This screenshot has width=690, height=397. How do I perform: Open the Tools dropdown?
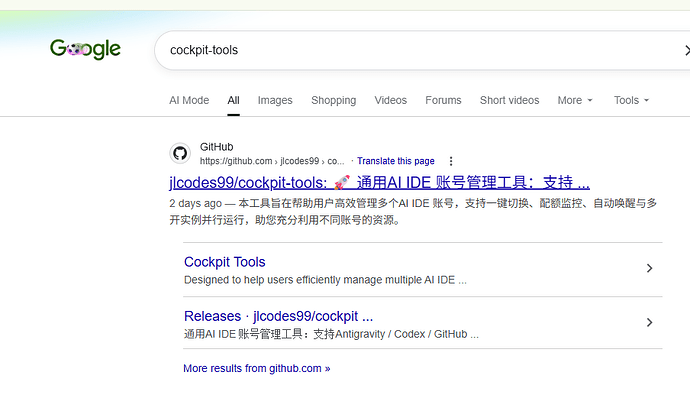pyautogui.click(x=631, y=100)
